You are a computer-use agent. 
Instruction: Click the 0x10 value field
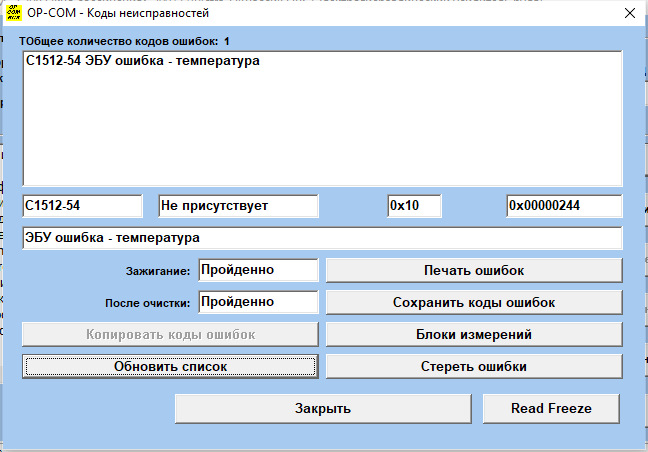click(x=415, y=206)
